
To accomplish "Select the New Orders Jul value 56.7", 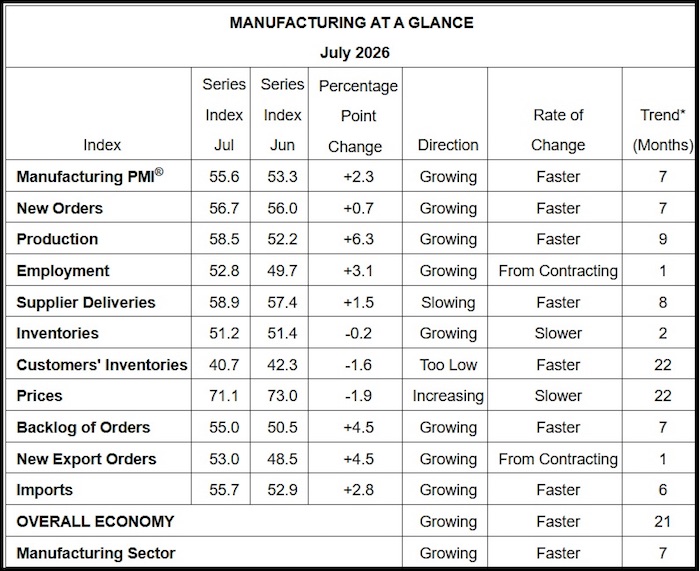I will pos(224,208).
